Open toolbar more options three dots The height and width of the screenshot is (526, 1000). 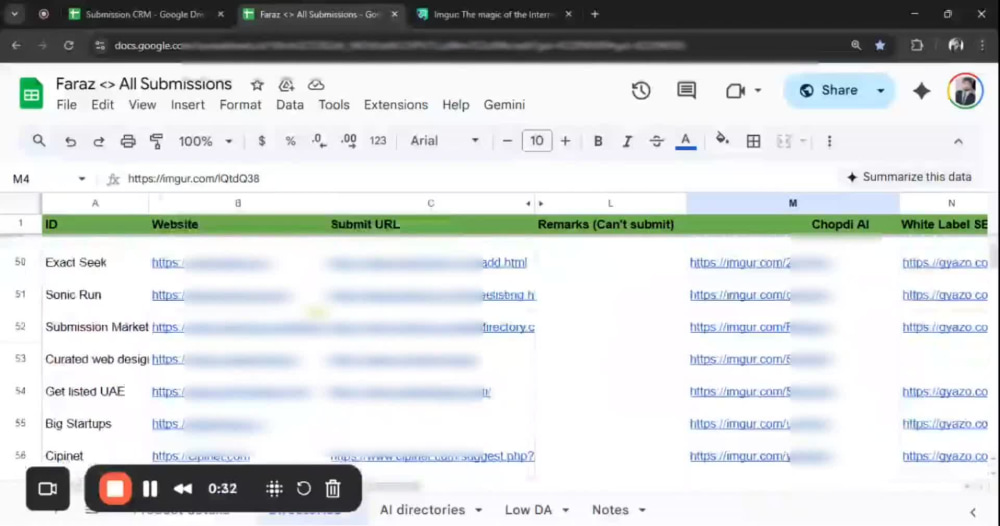pyautogui.click(x=829, y=142)
